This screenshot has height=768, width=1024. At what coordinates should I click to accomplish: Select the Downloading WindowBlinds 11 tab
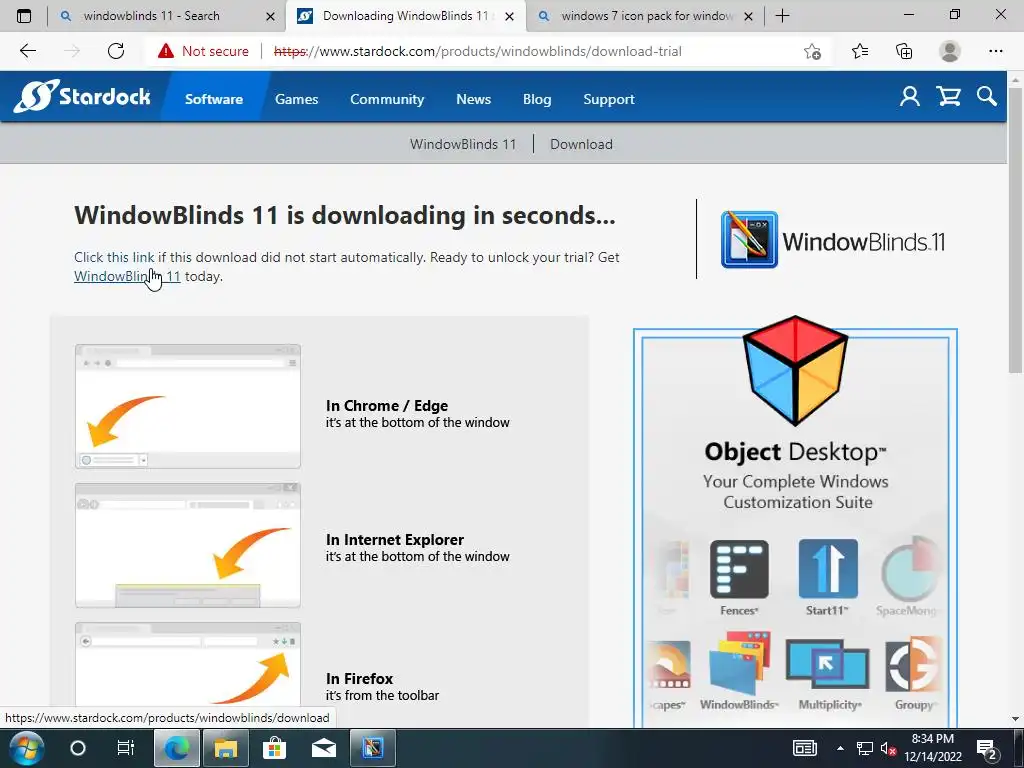click(x=406, y=16)
